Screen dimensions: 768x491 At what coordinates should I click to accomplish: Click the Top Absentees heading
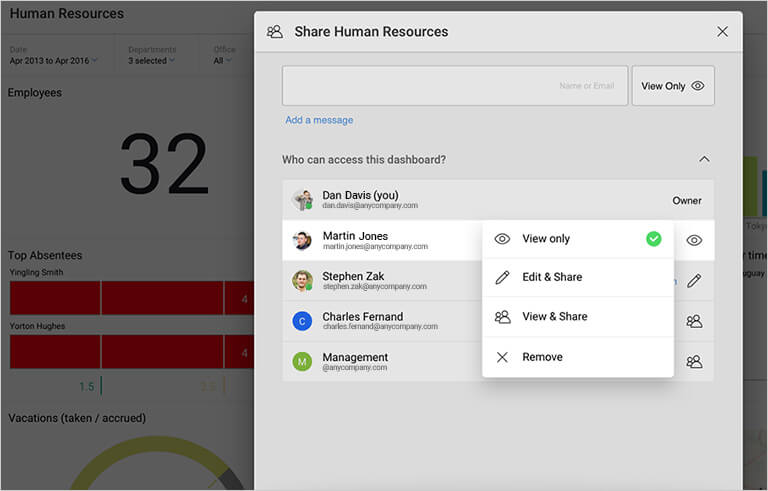(45, 255)
